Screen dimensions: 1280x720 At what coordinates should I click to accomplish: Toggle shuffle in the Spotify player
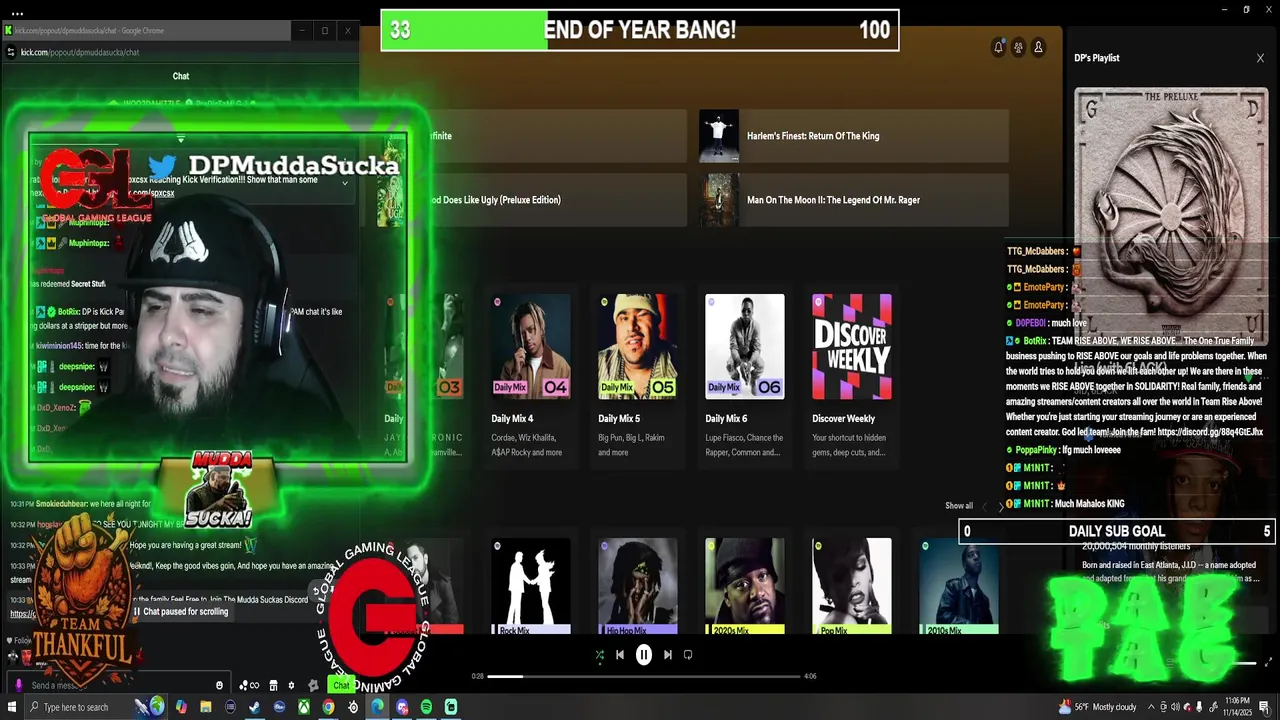click(599, 655)
